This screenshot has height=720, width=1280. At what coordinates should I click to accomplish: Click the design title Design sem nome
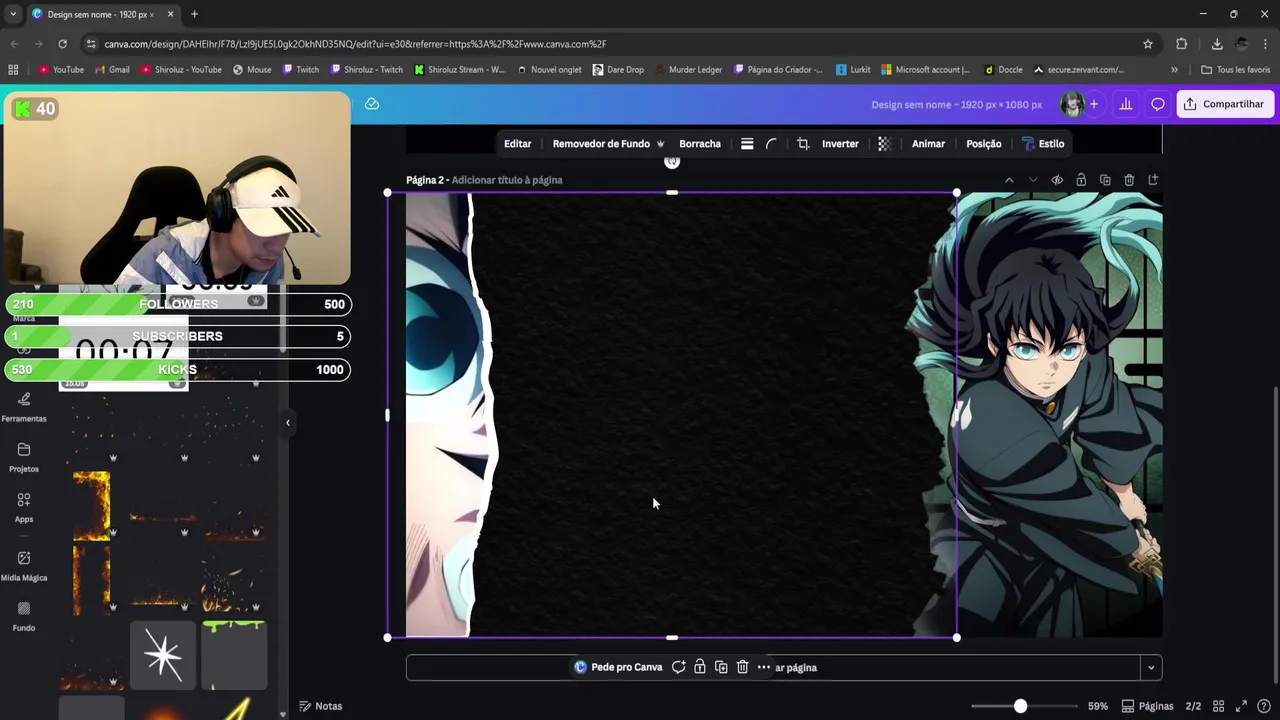click(956, 104)
